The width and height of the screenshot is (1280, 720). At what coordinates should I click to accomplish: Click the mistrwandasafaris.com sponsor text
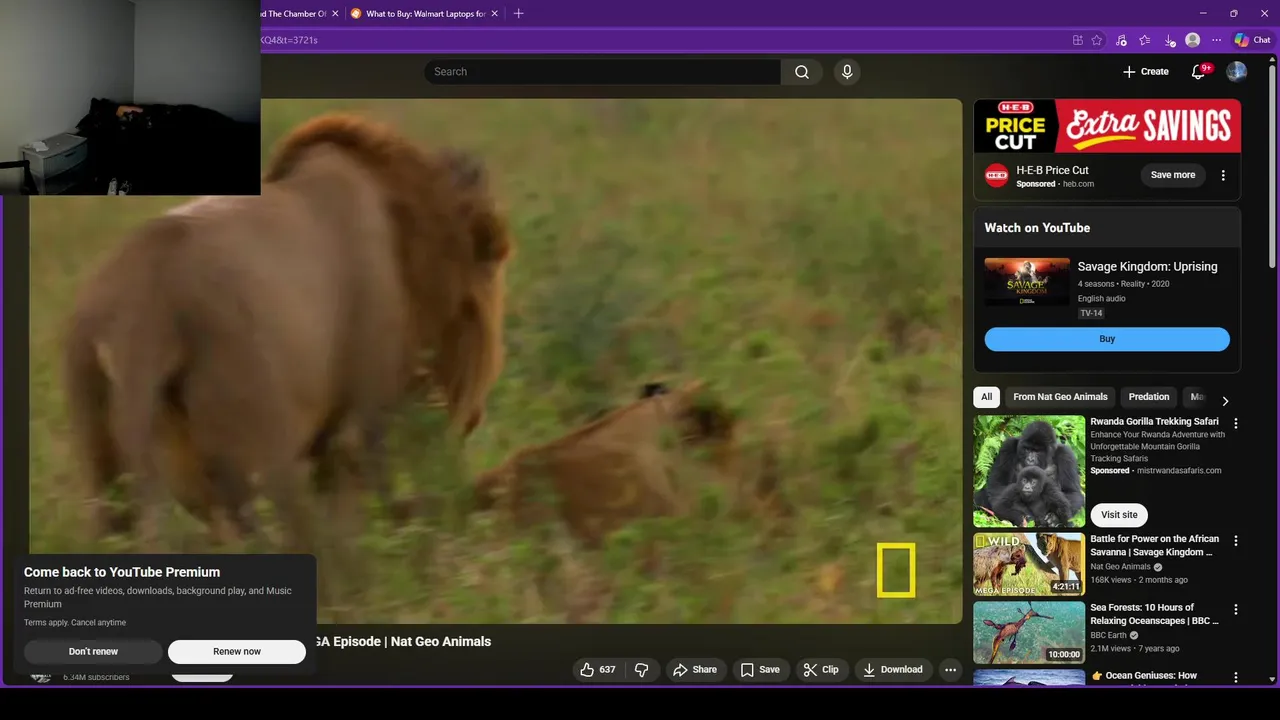1179,470
